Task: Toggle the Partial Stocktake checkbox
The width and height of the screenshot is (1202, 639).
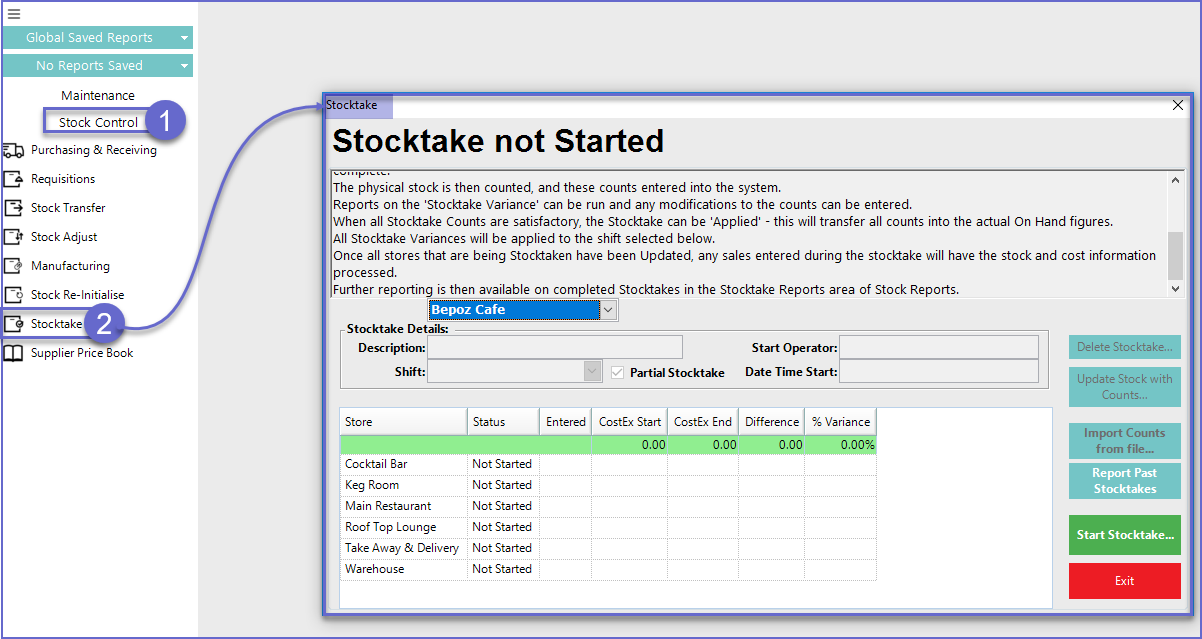Action: point(618,372)
